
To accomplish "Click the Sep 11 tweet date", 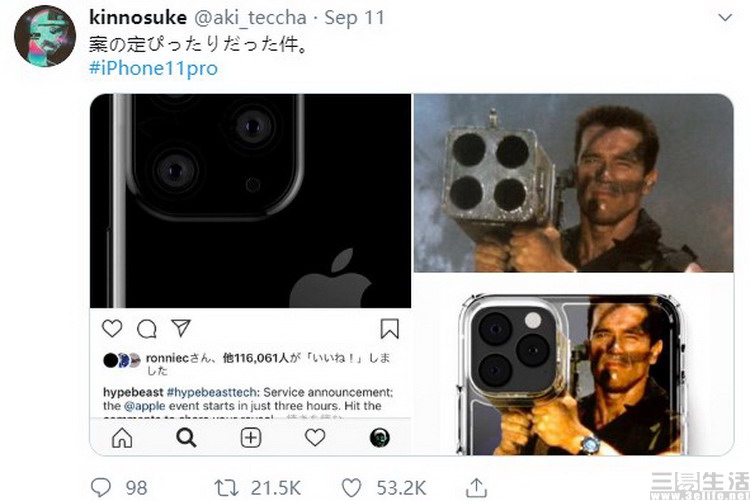I will (x=330, y=18).
